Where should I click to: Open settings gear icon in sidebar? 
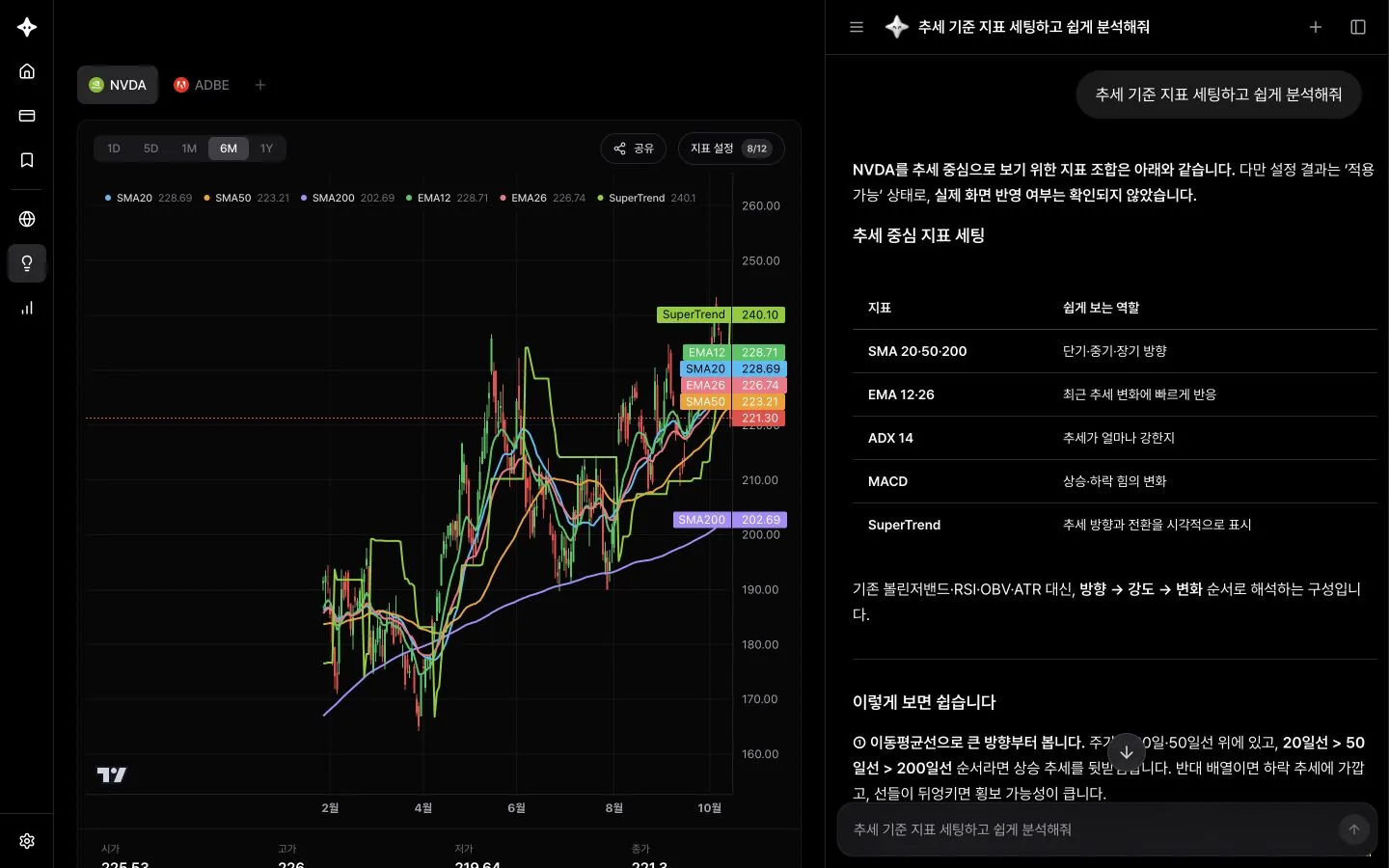[27, 841]
